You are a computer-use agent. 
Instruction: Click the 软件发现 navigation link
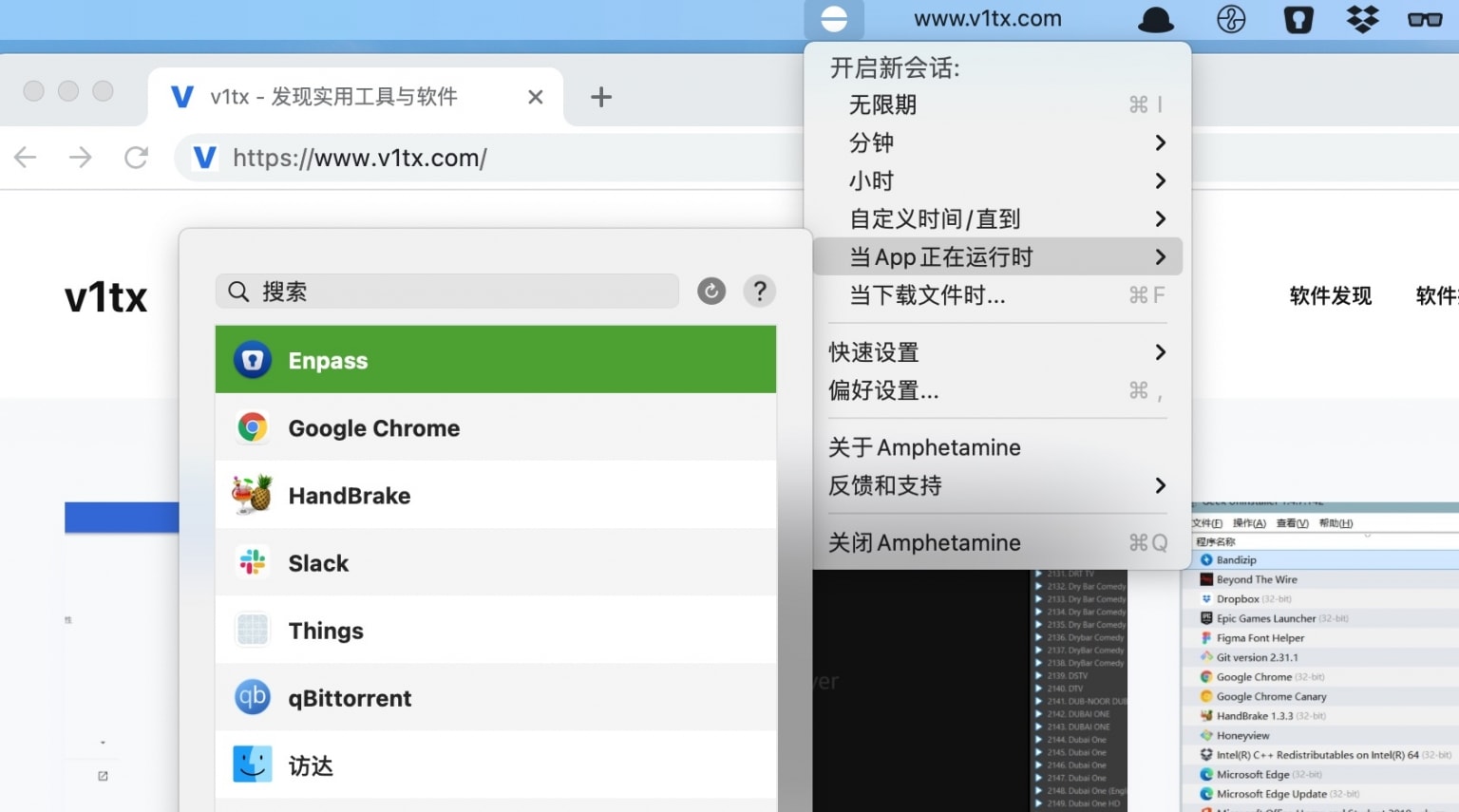[1330, 295]
